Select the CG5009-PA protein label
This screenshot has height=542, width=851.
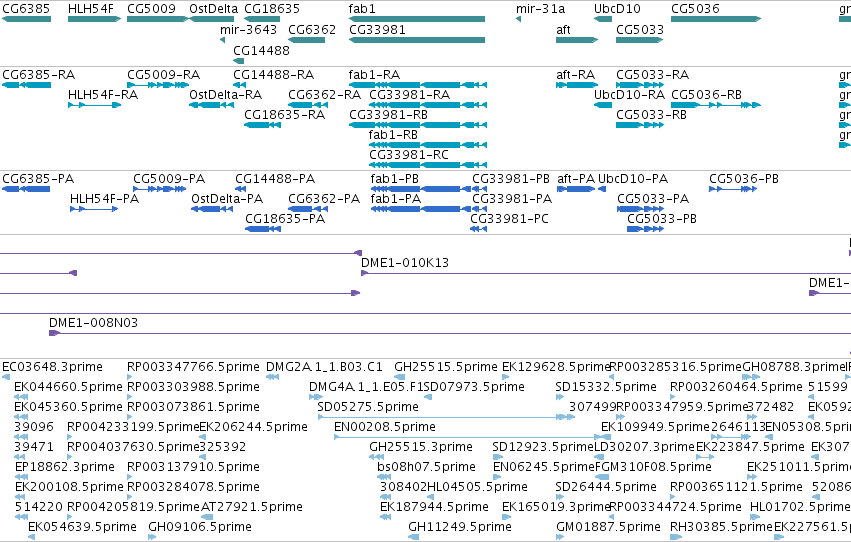click(x=169, y=178)
